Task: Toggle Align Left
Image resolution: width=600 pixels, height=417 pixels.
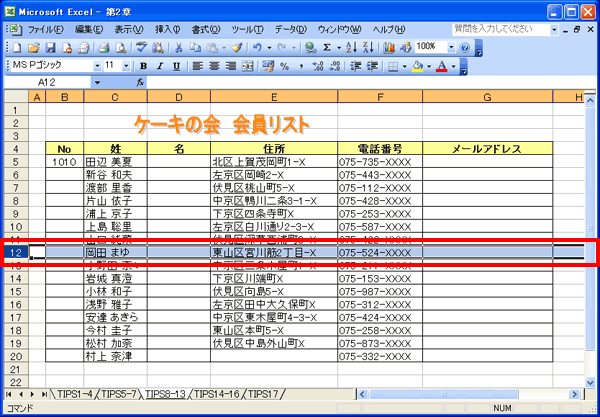Action: [x=197, y=67]
